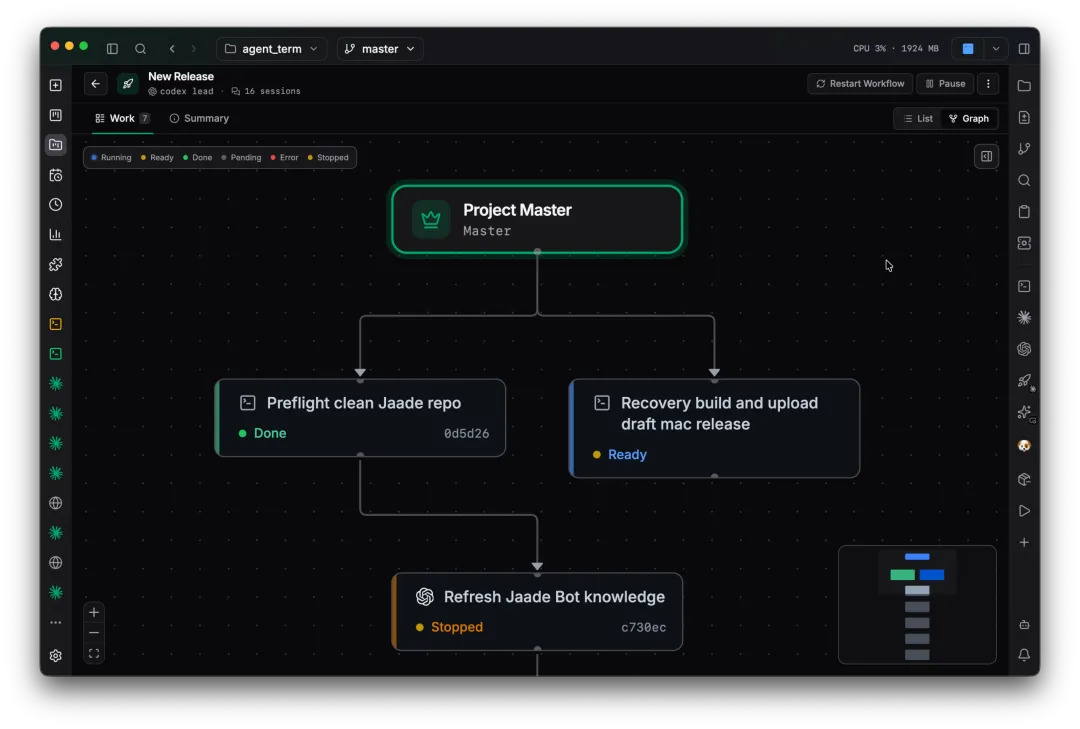Open the kanban board icon in left sidebar

click(x=56, y=115)
